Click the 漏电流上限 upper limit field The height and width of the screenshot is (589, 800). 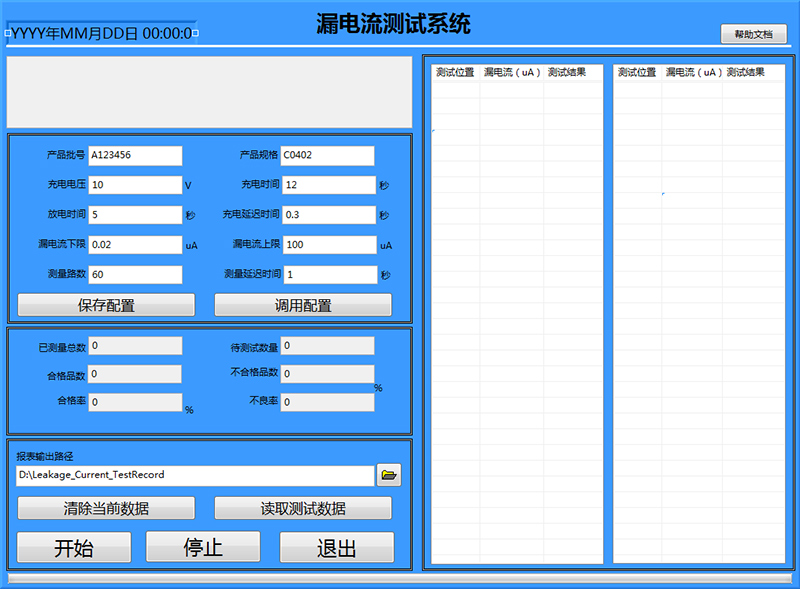[329, 244]
